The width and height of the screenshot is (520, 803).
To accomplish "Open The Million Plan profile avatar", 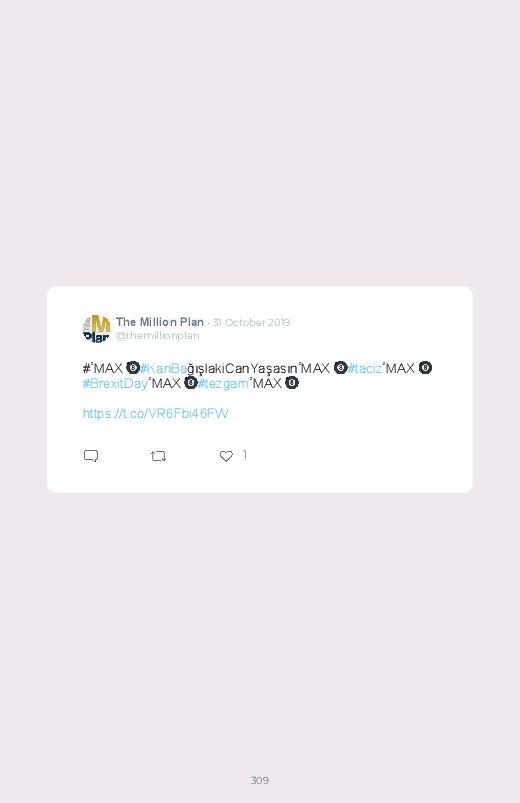I will pyautogui.click(x=96, y=328).
